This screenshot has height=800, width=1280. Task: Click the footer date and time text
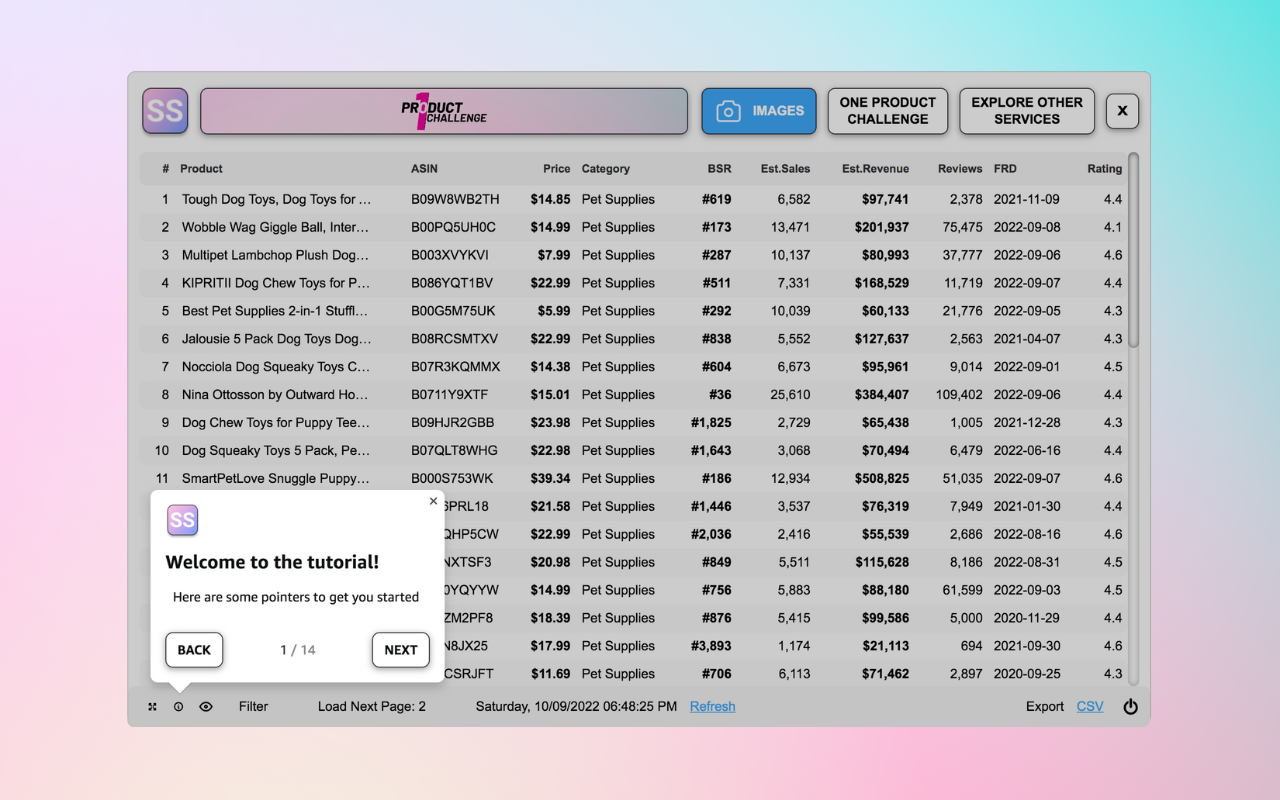[576, 707]
